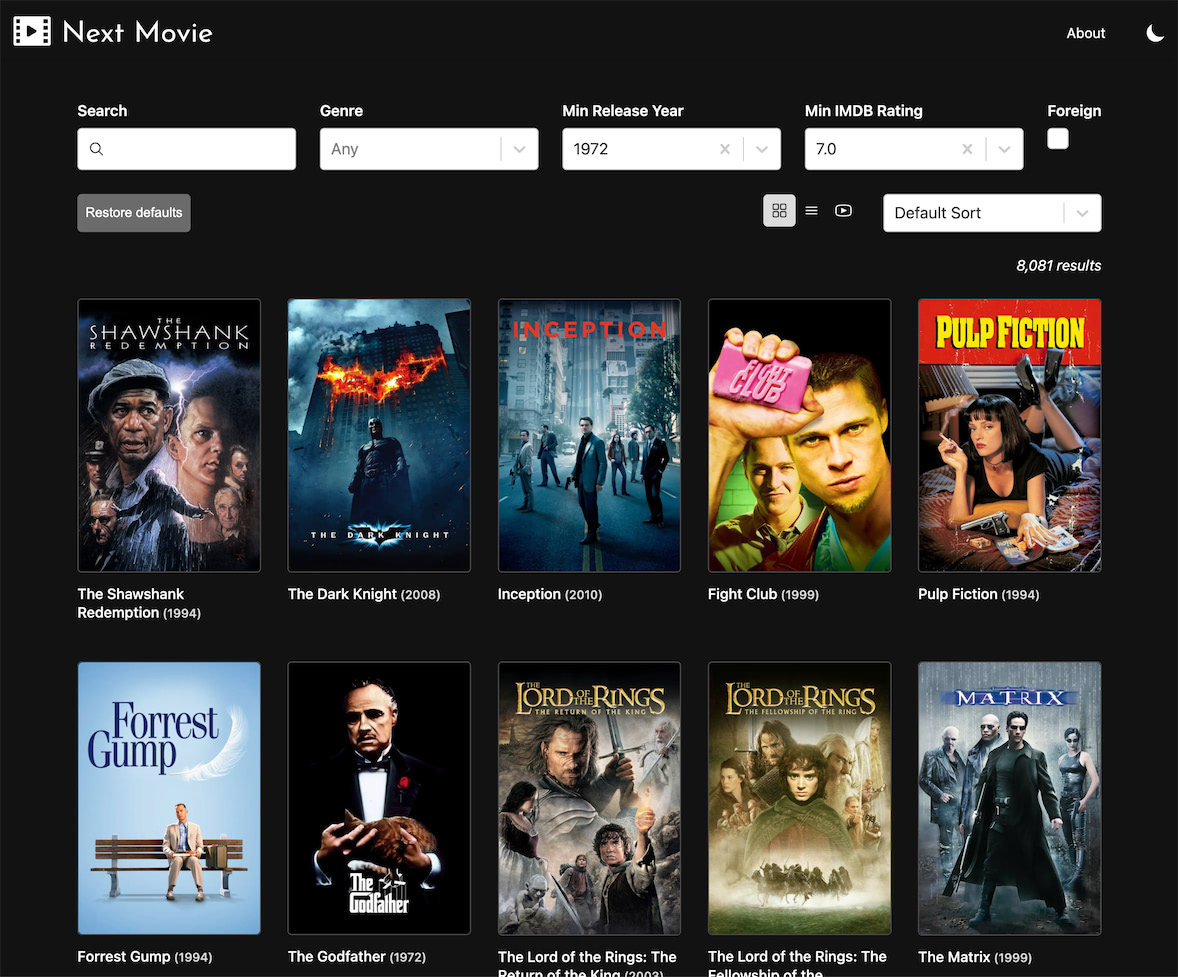Open The Return of the King poster
This screenshot has height=977, width=1178.
pyautogui.click(x=589, y=798)
